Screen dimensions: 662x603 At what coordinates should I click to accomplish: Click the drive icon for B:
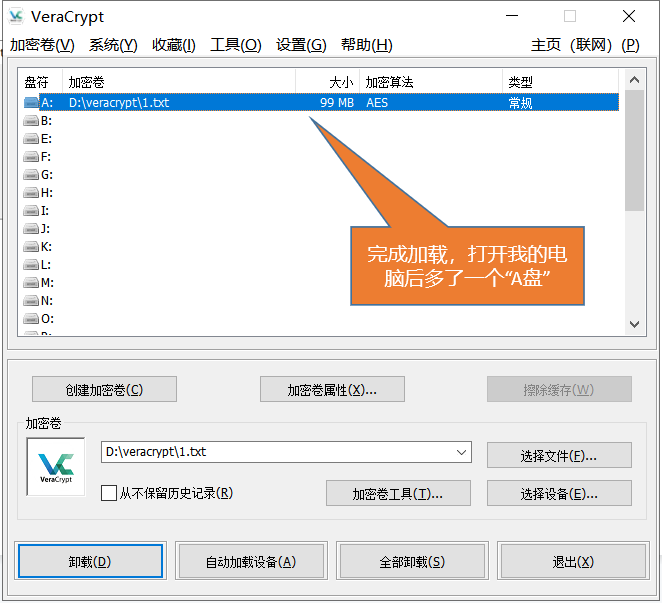coord(31,121)
